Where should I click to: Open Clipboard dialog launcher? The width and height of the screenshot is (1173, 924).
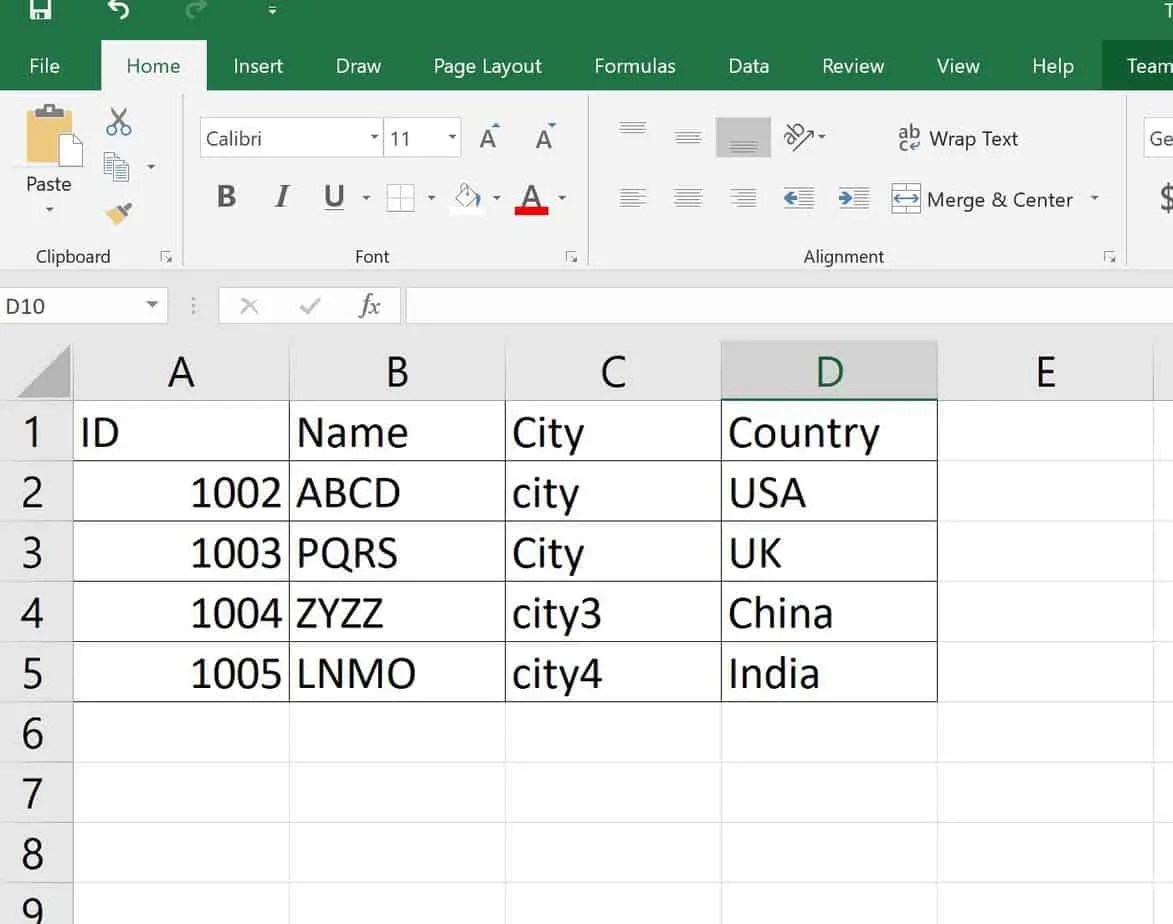(166, 257)
